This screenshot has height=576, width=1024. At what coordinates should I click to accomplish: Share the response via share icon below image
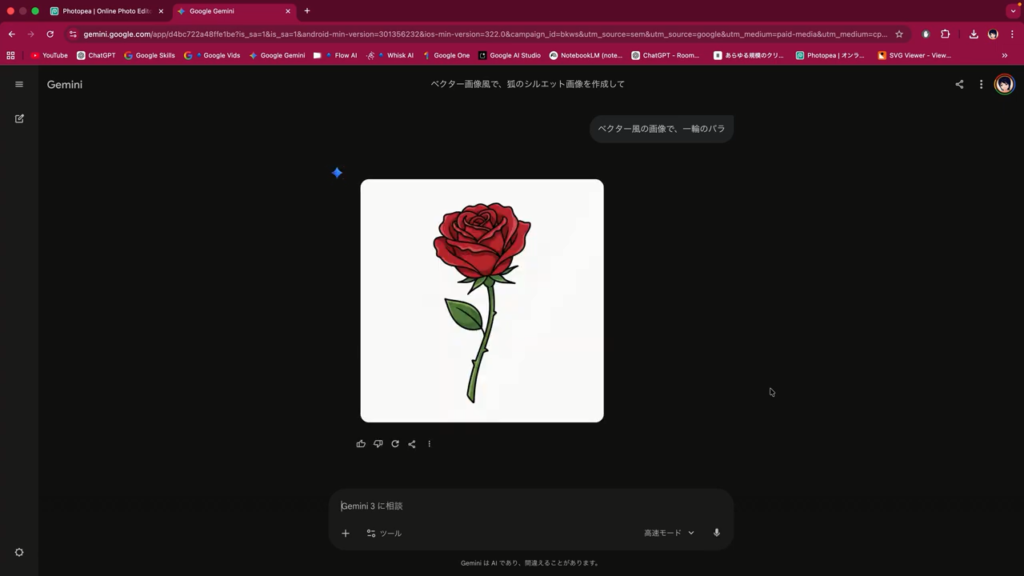[x=412, y=444]
